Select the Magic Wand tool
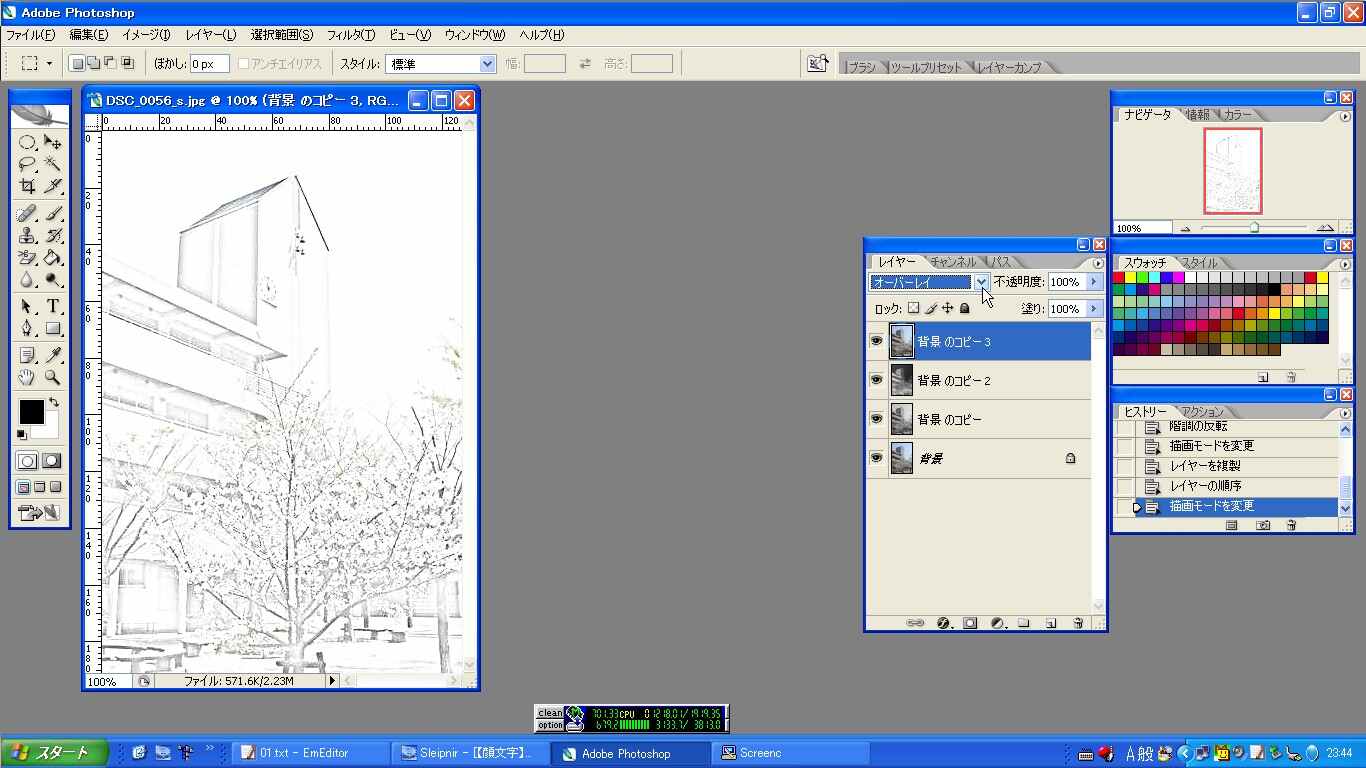Screen dimensions: 1366x768 point(53,165)
